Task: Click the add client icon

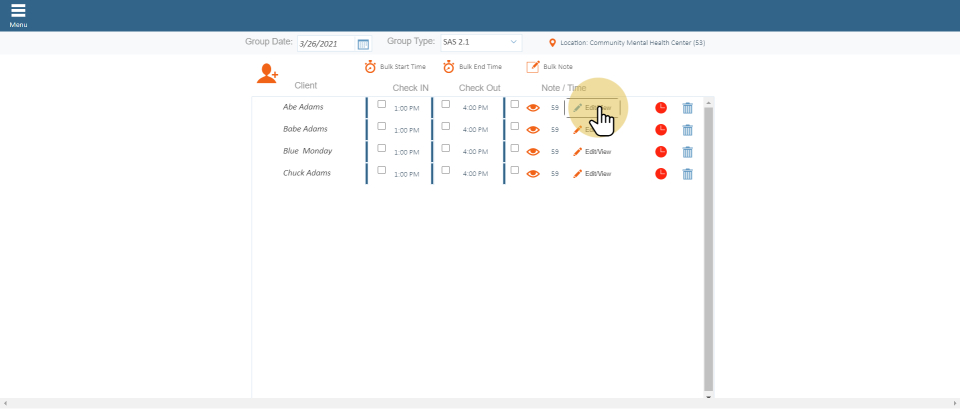Action: [267, 73]
